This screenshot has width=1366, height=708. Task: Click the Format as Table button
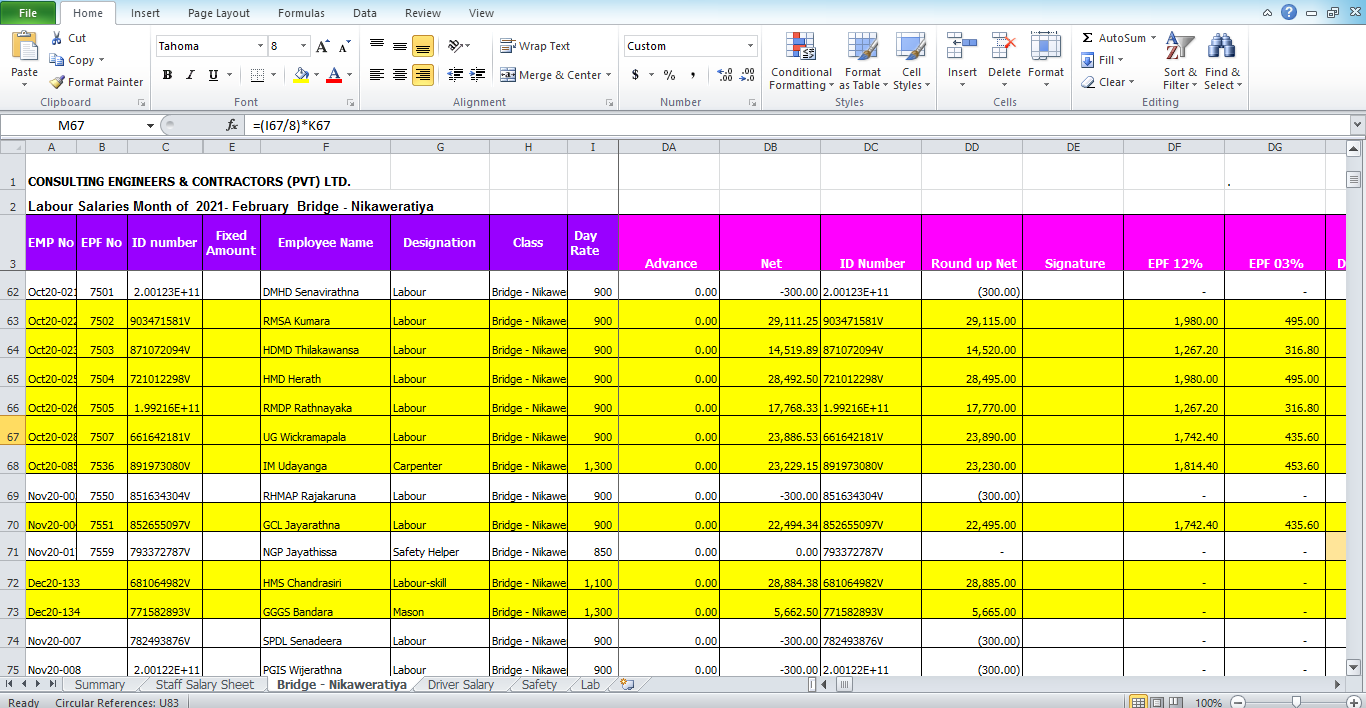coord(862,60)
